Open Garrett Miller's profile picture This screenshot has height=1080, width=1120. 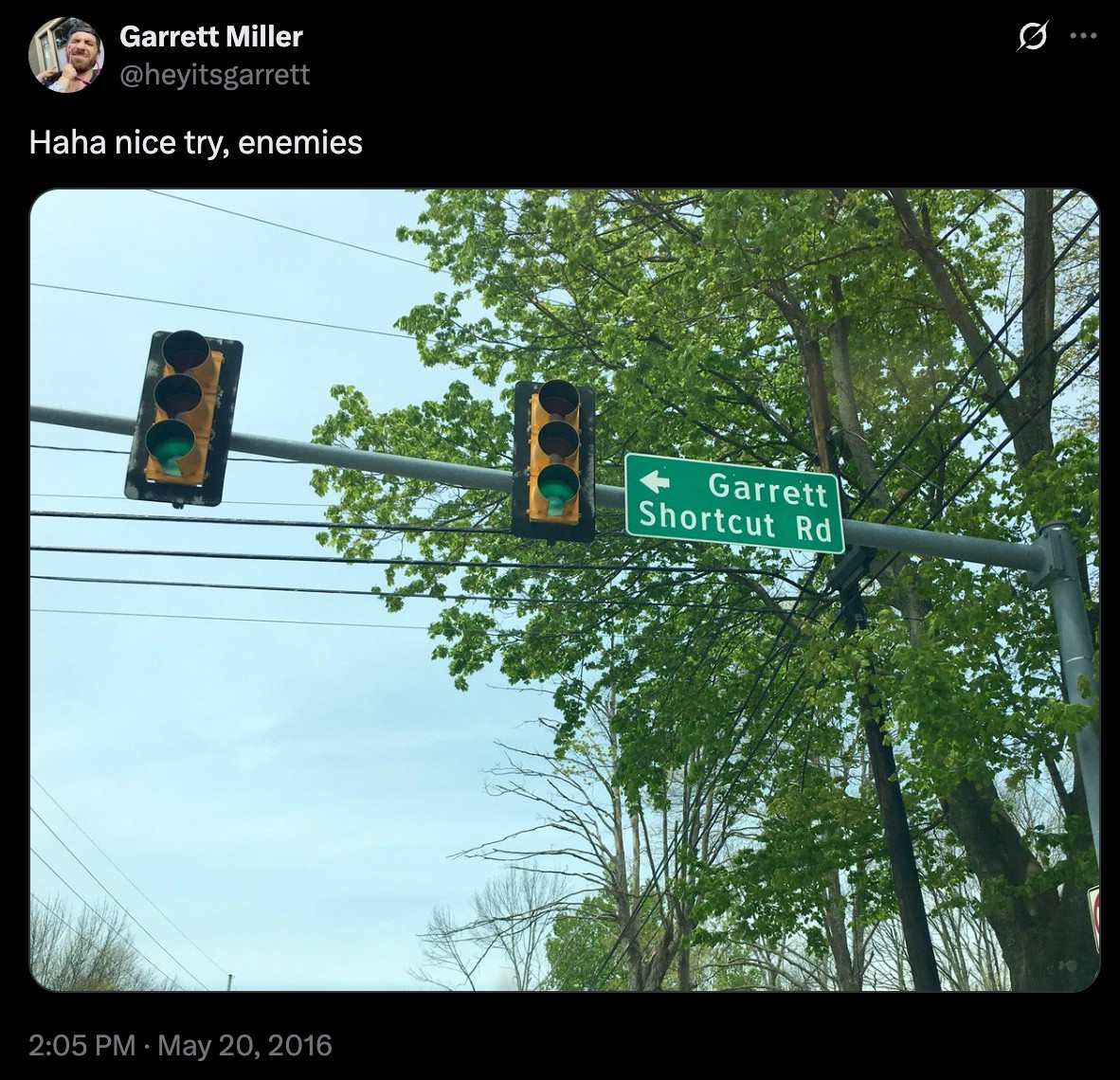pyautogui.click(x=65, y=55)
